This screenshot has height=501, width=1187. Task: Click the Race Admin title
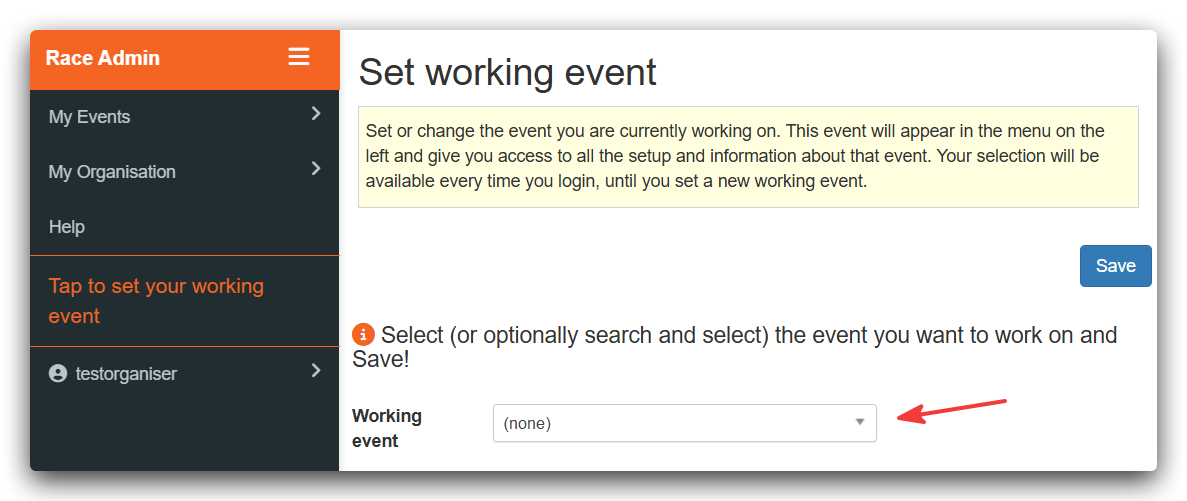click(103, 58)
